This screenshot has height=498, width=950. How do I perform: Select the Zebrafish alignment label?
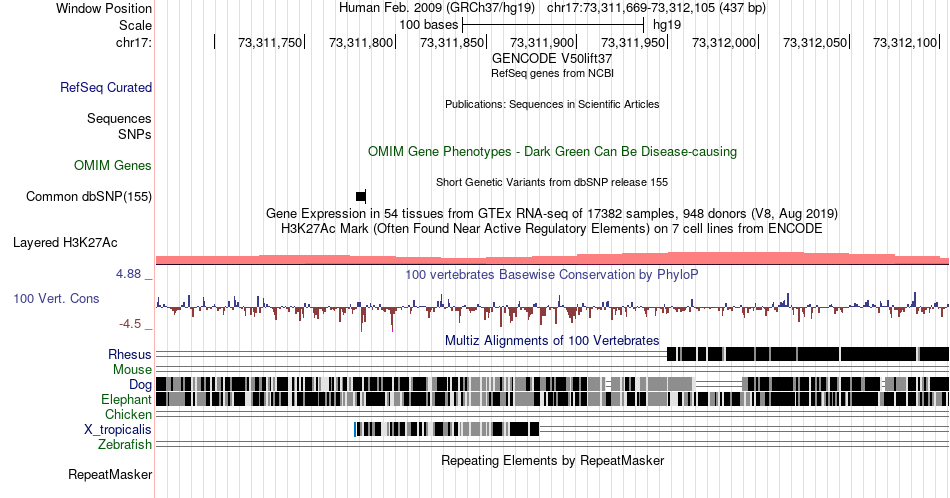point(125,444)
